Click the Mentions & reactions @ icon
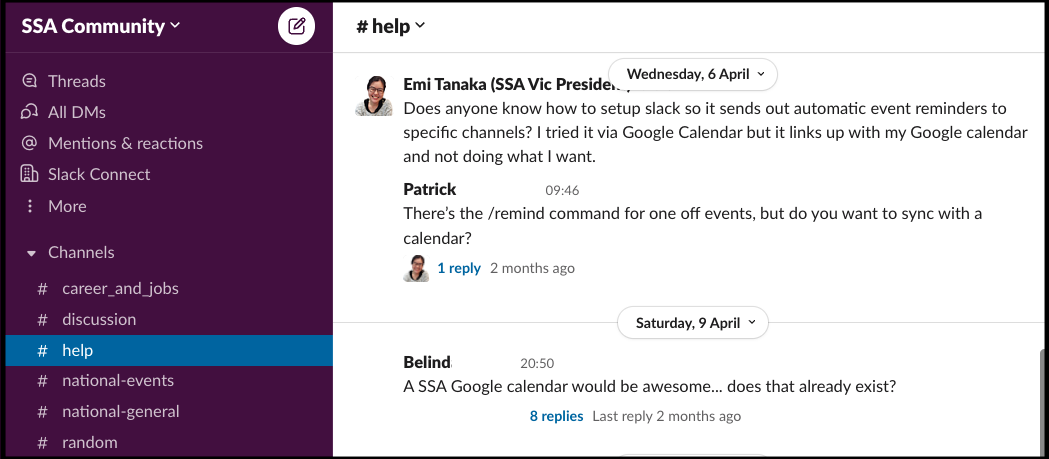This screenshot has width=1049, height=459. (29, 143)
